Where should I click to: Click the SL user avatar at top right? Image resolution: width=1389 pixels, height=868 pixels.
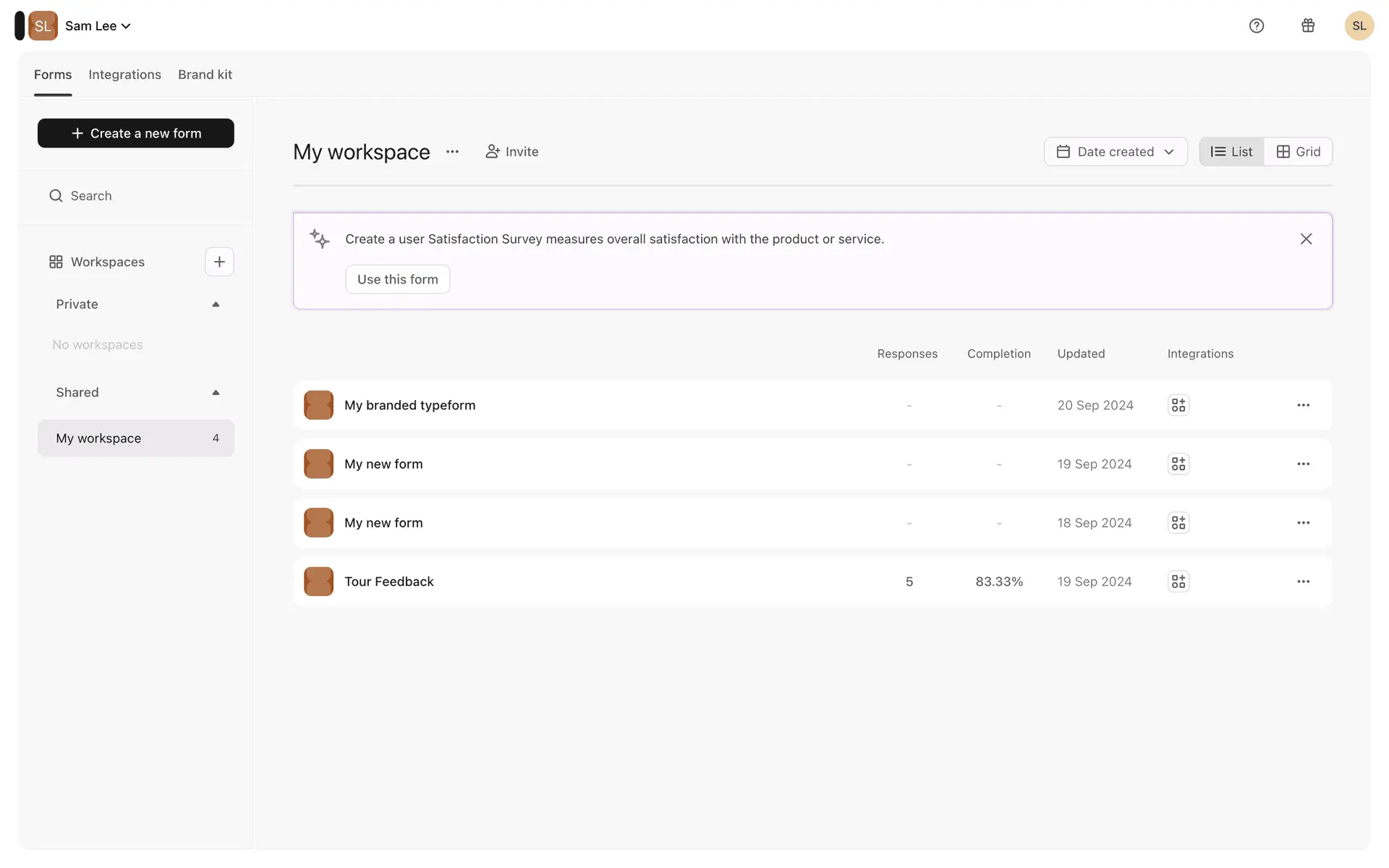point(1359,26)
